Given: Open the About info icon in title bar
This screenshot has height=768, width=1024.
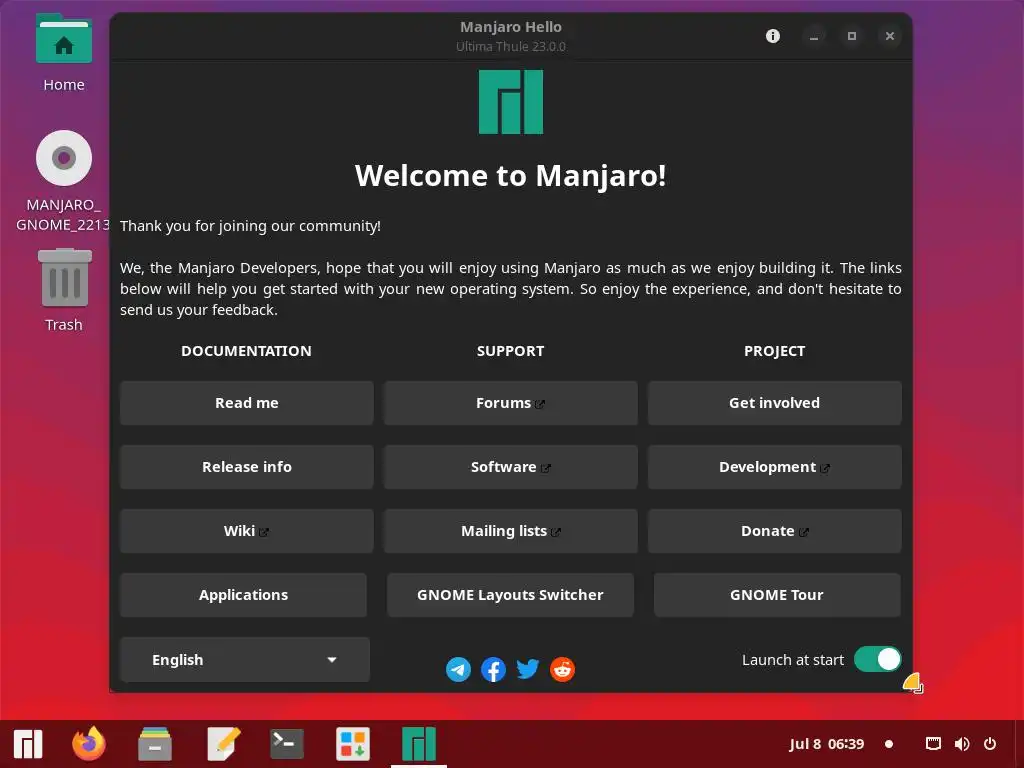Looking at the screenshot, I should pos(773,36).
